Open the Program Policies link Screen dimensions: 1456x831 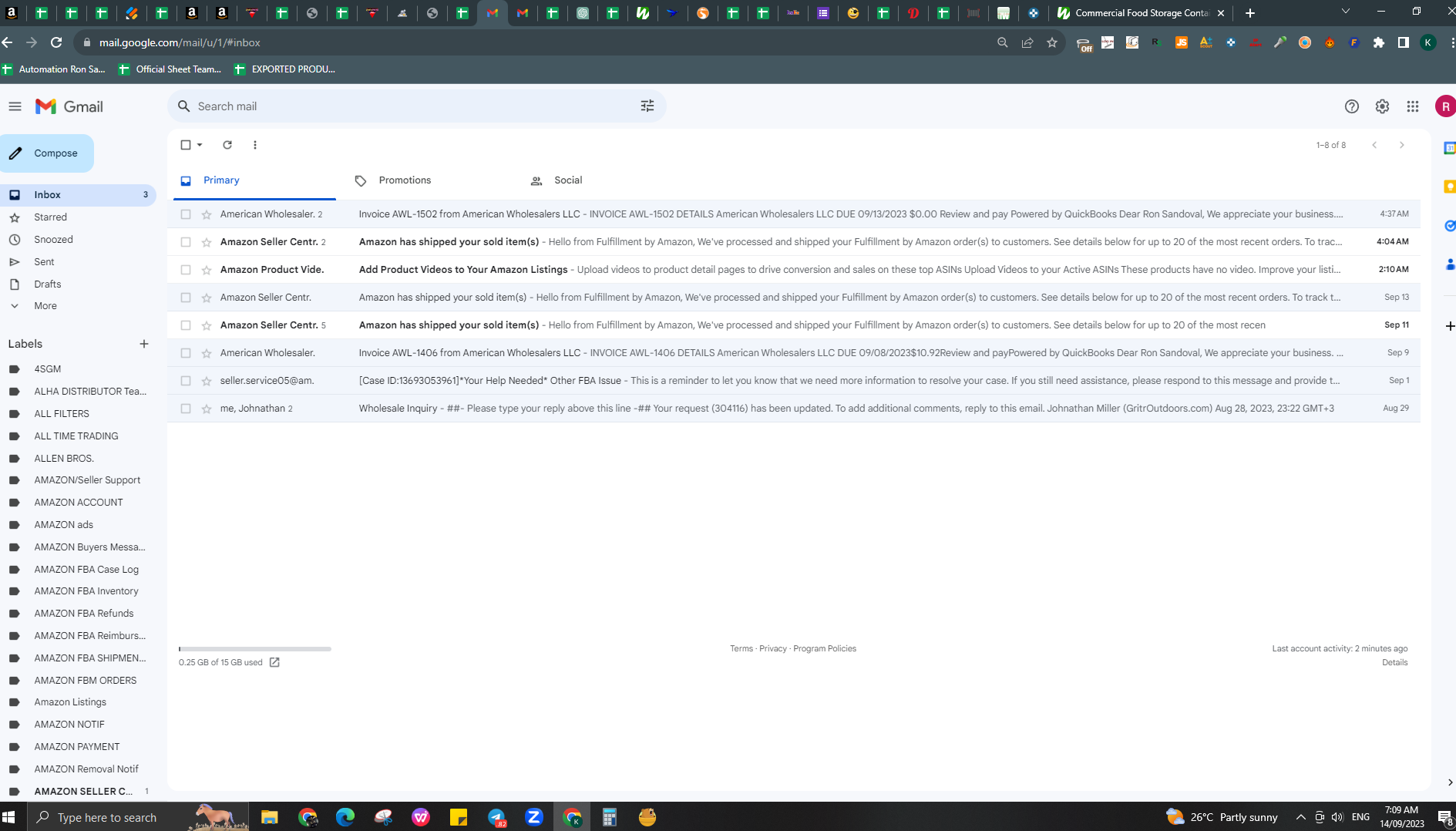click(x=825, y=648)
